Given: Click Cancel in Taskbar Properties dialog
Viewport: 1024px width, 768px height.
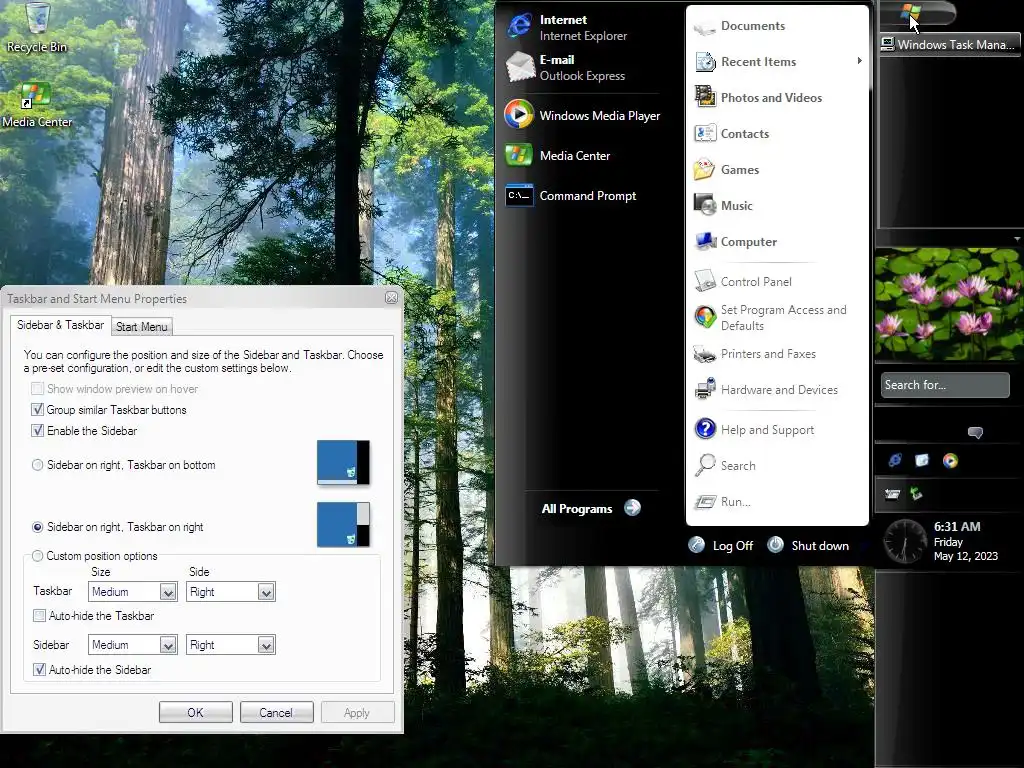Looking at the screenshot, I should (276, 712).
